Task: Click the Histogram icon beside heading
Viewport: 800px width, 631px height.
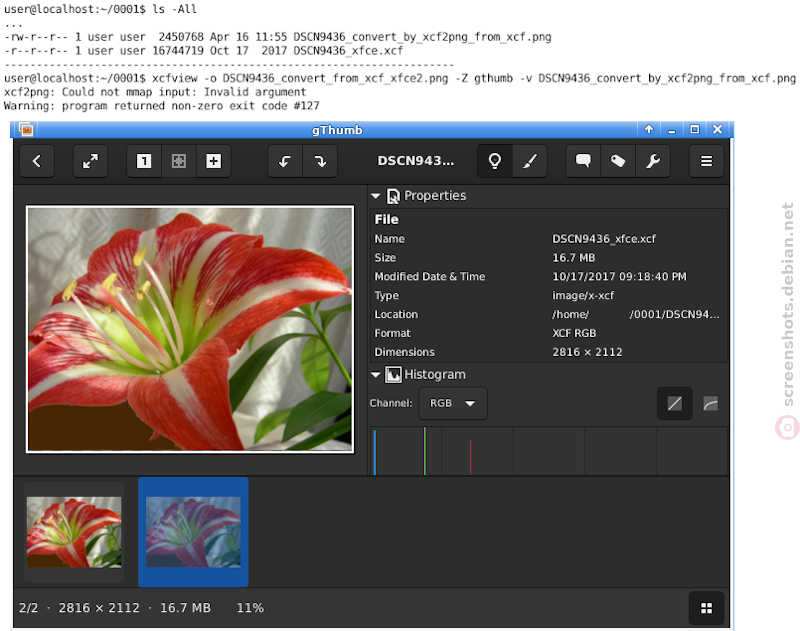Action: (x=393, y=375)
